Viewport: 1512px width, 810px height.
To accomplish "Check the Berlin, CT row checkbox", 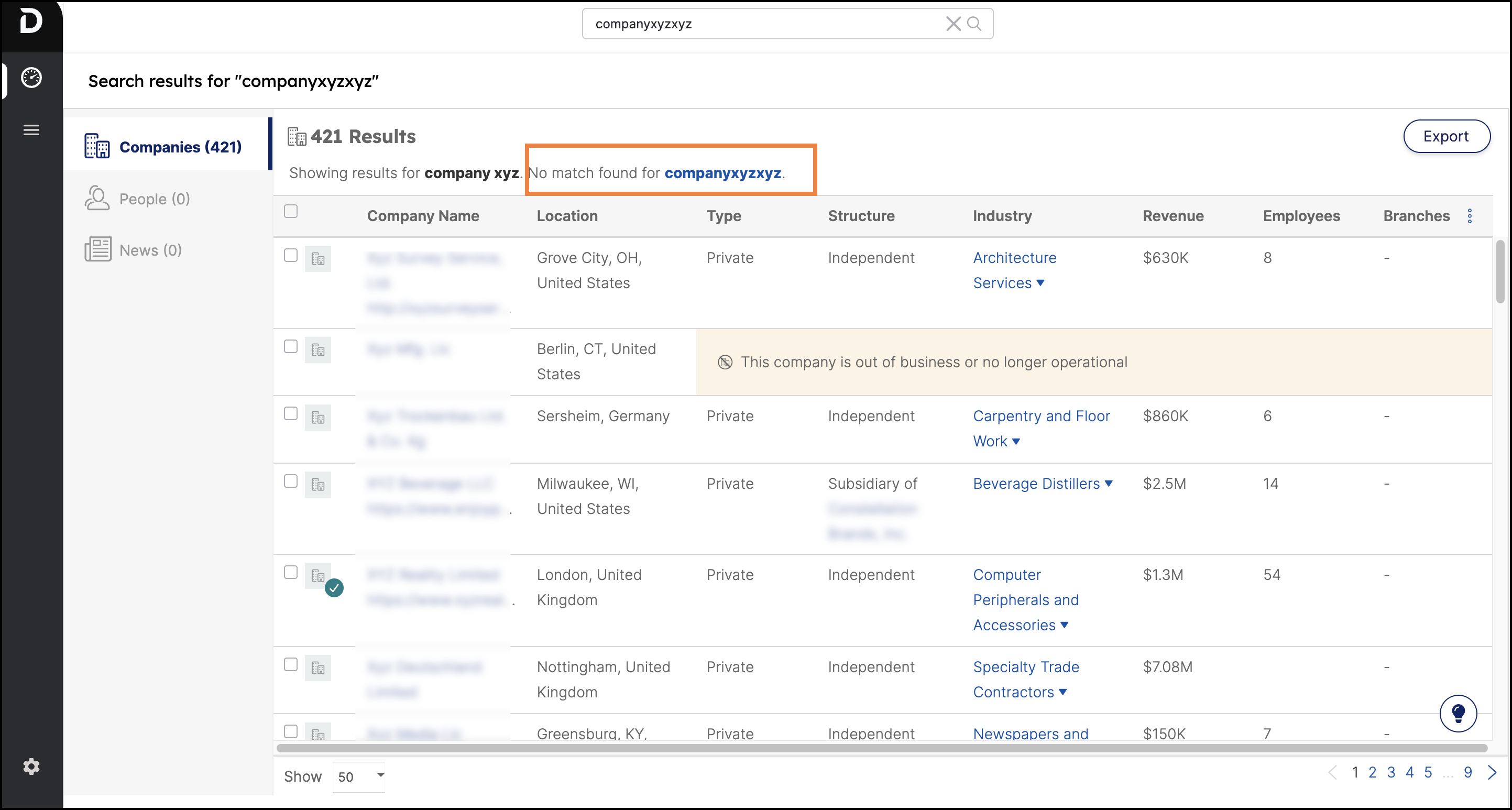I will pyautogui.click(x=291, y=346).
